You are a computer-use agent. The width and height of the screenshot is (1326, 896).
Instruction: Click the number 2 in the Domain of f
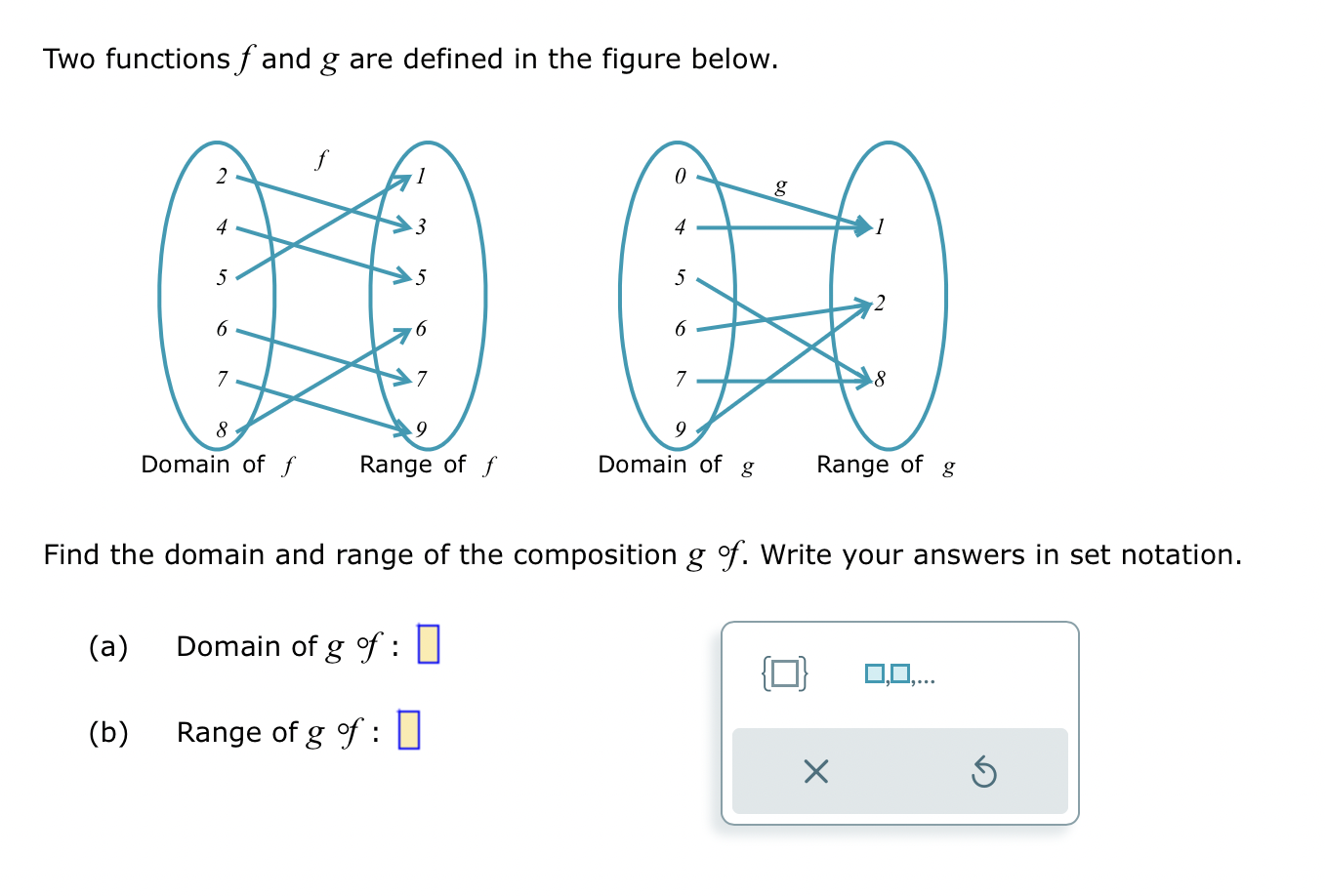pos(222,177)
